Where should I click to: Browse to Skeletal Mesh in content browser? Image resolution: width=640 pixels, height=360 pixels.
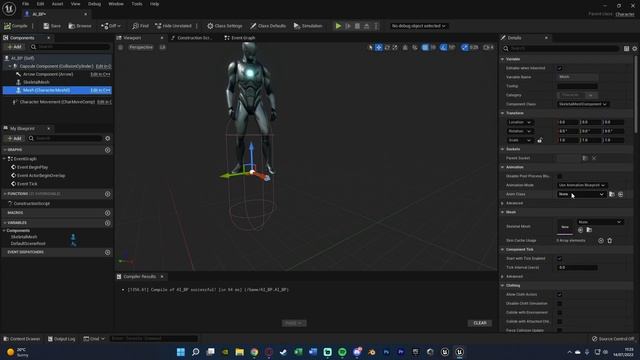tap(589, 230)
